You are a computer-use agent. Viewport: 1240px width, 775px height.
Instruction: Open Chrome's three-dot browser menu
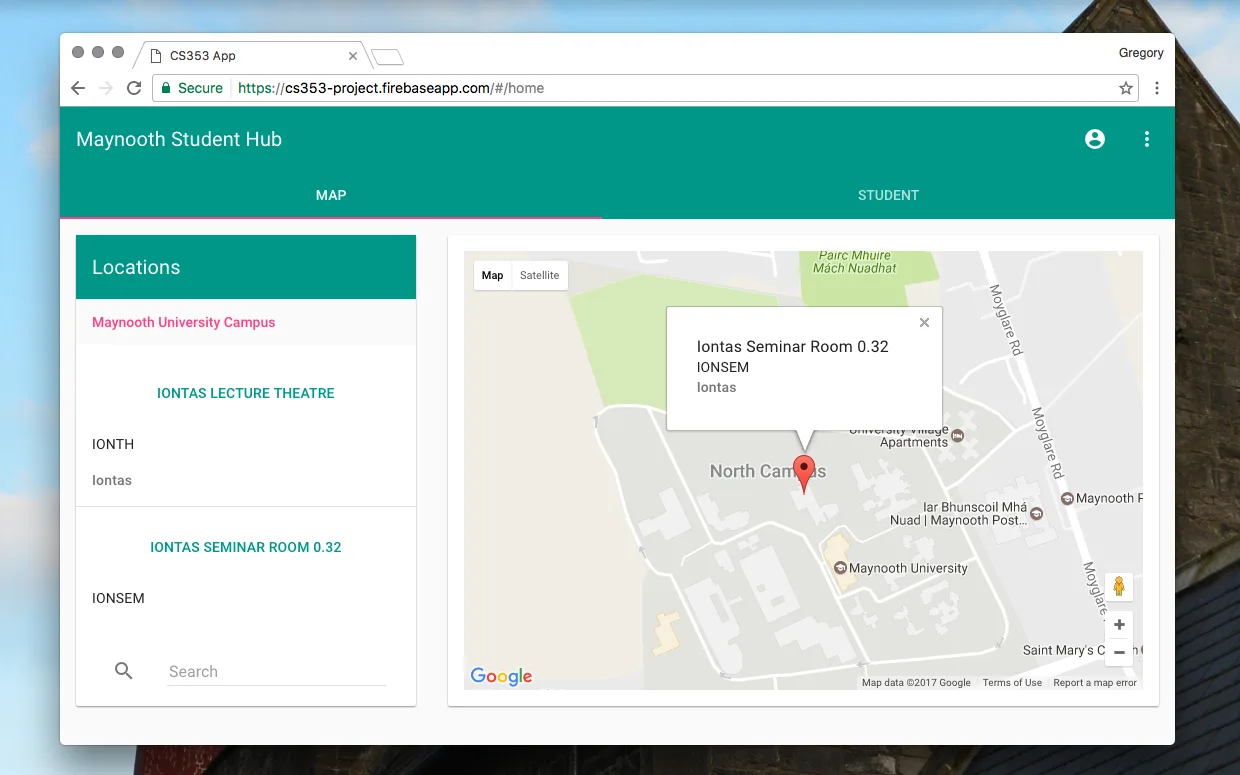click(x=1157, y=88)
